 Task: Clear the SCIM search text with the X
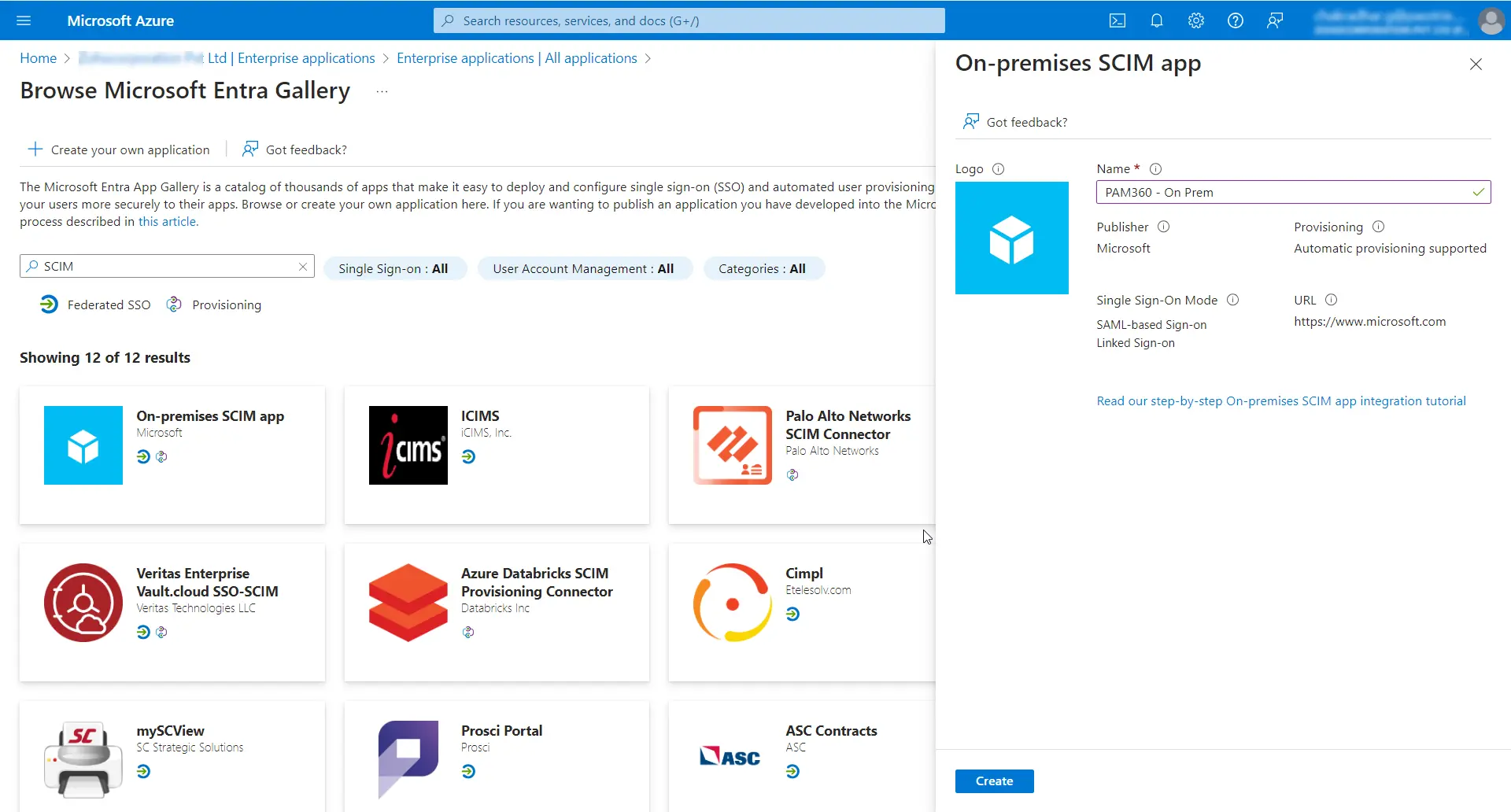click(x=302, y=267)
